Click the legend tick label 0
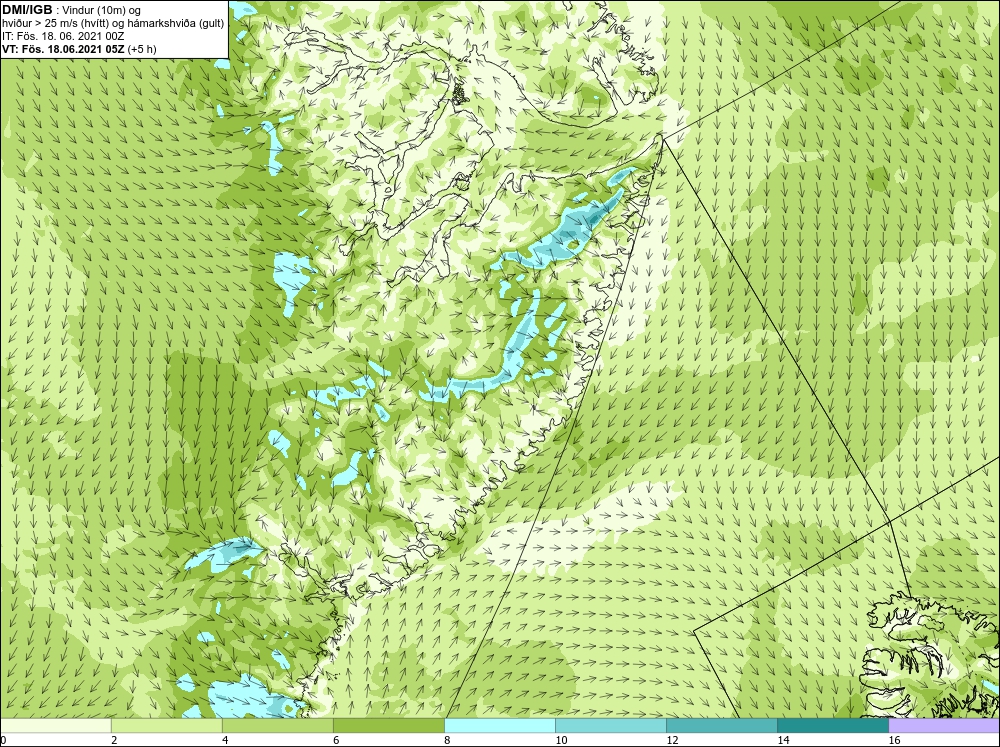 [x=3, y=740]
